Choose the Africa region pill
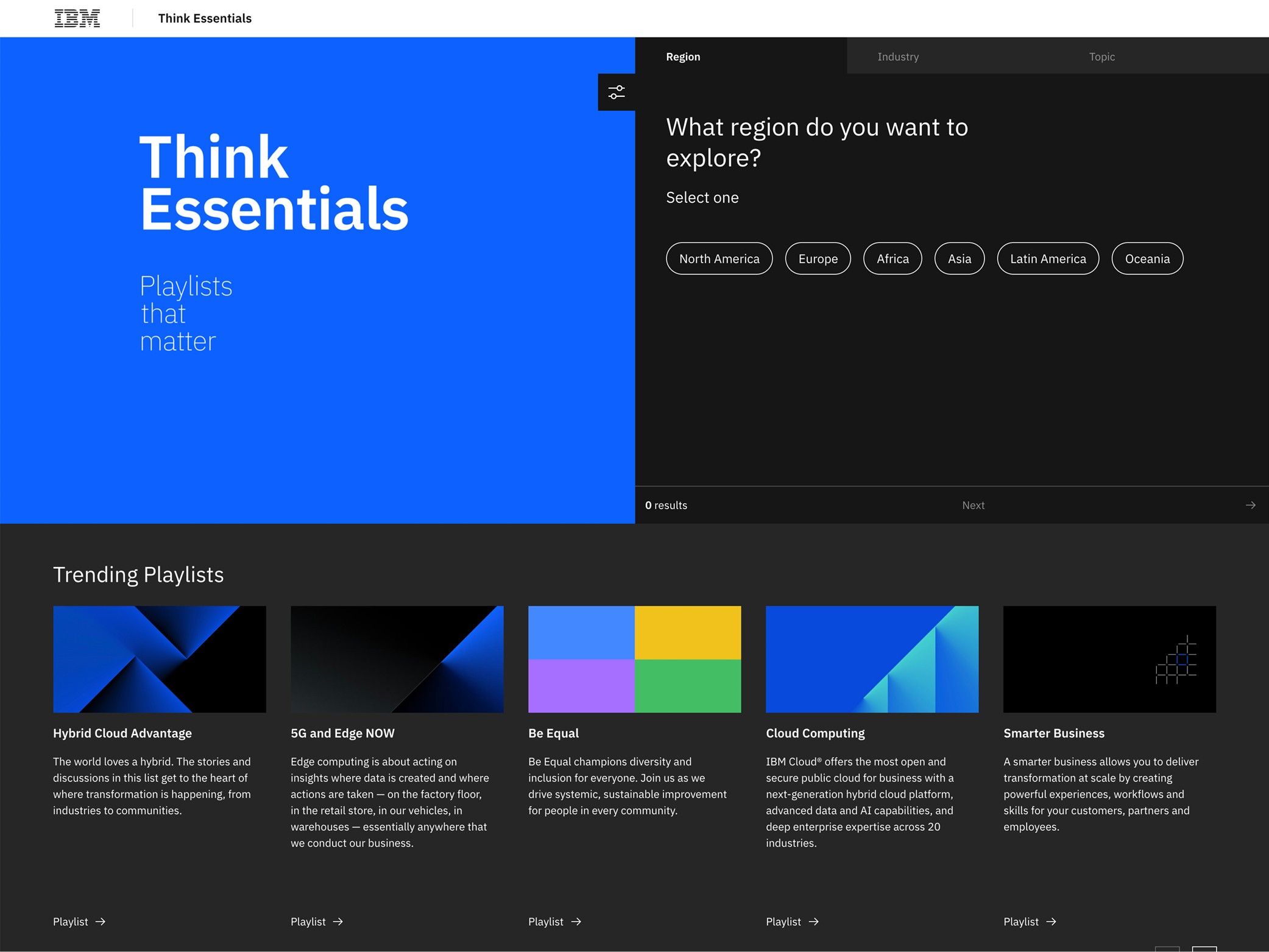Viewport: 1269px width, 952px height. click(893, 259)
